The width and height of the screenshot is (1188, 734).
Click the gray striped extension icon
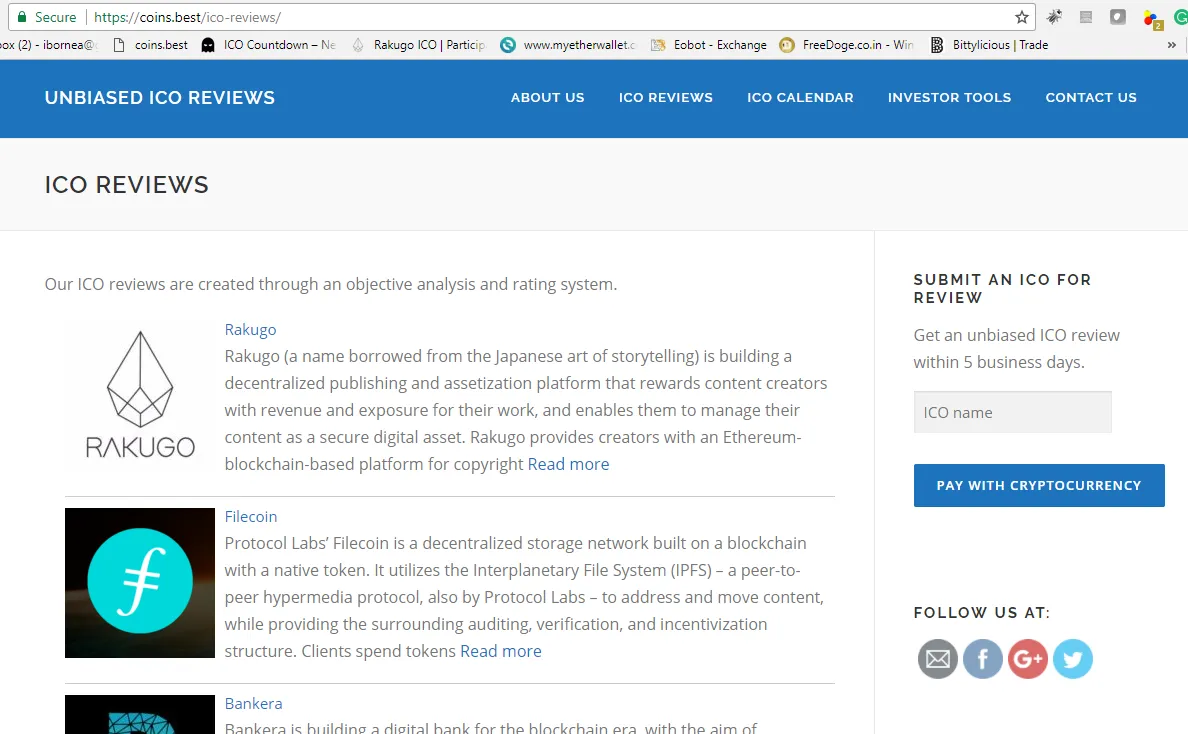pyautogui.click(x=1086, y=17)
